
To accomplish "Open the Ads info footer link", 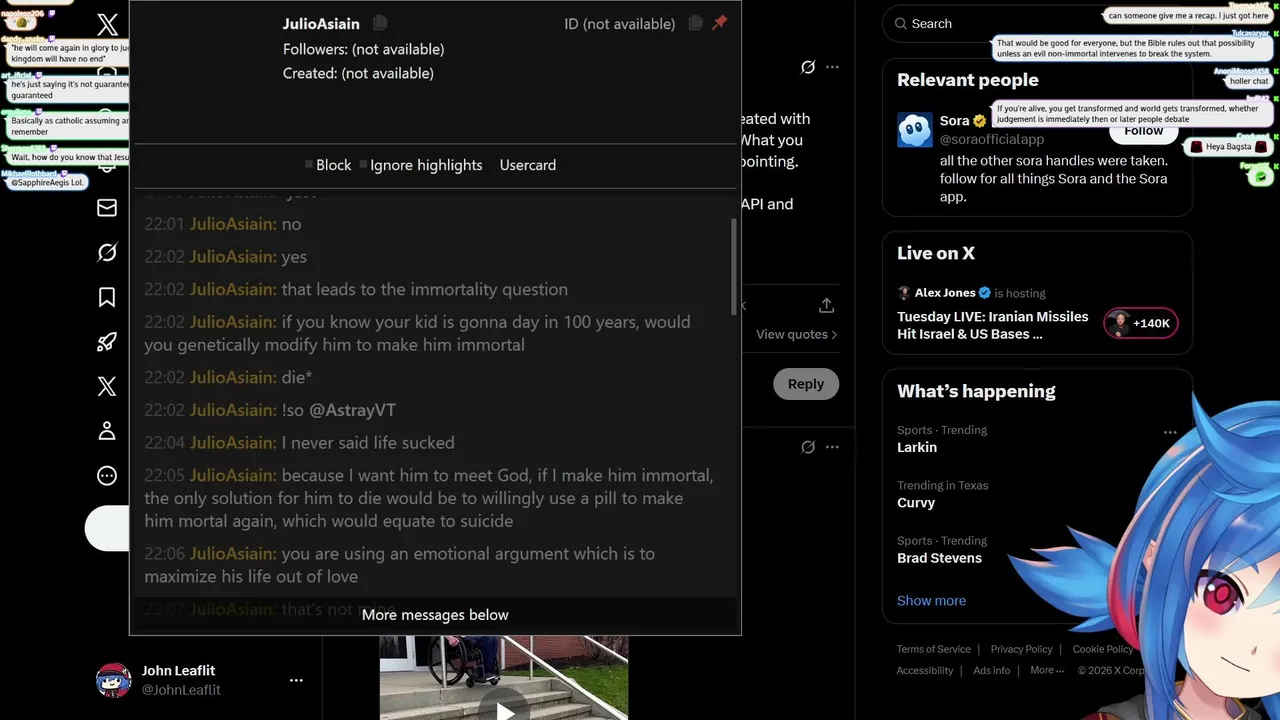I will point(992,671).
